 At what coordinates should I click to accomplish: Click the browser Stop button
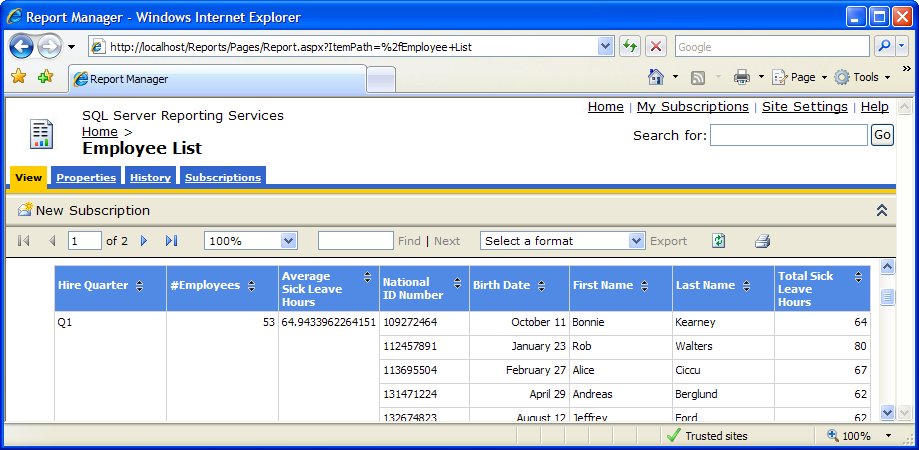click(x=656, y=47)
